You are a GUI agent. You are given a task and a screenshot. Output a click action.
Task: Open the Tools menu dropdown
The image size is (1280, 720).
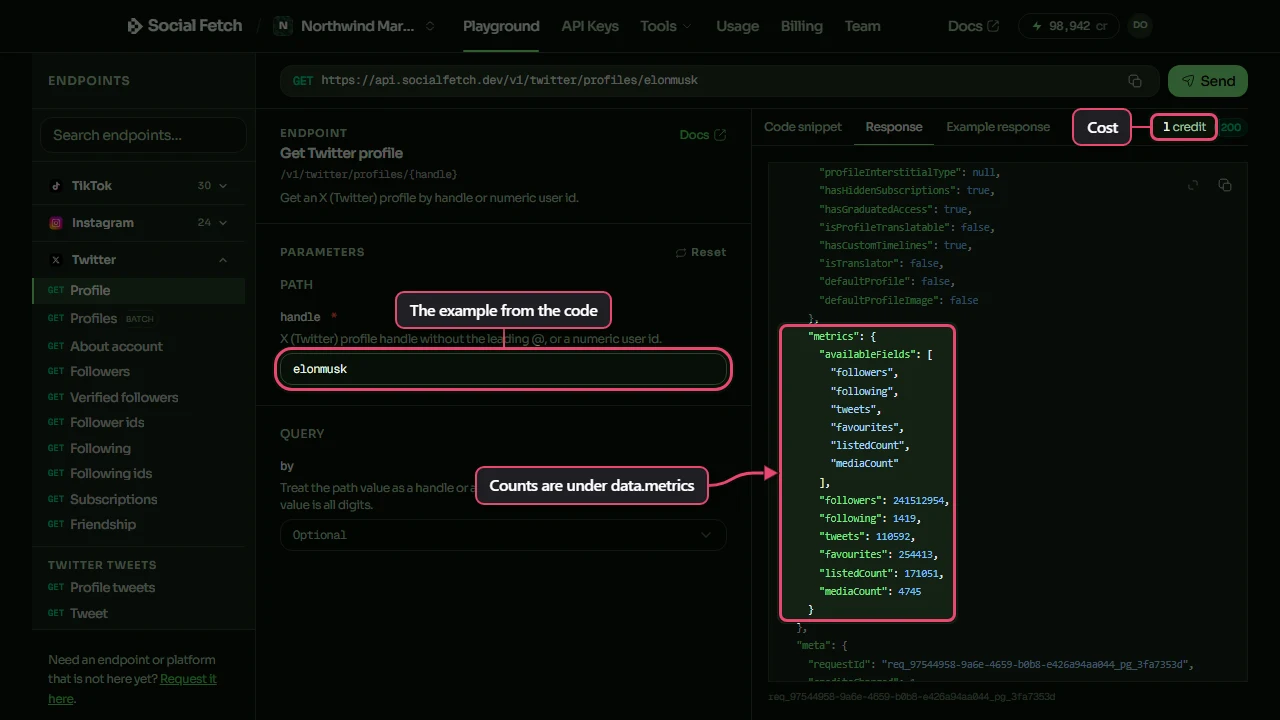pyautogui.click(x=665, y=26)
